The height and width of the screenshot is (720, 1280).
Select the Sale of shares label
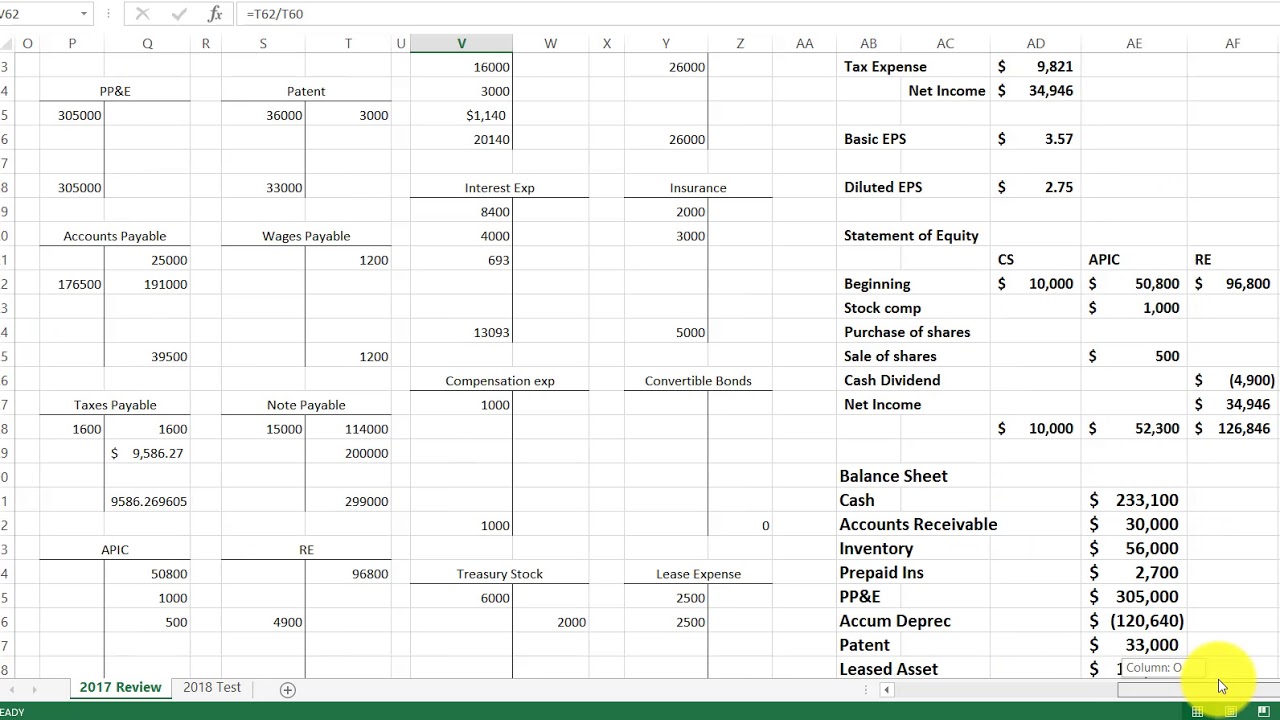coord(890,356)
